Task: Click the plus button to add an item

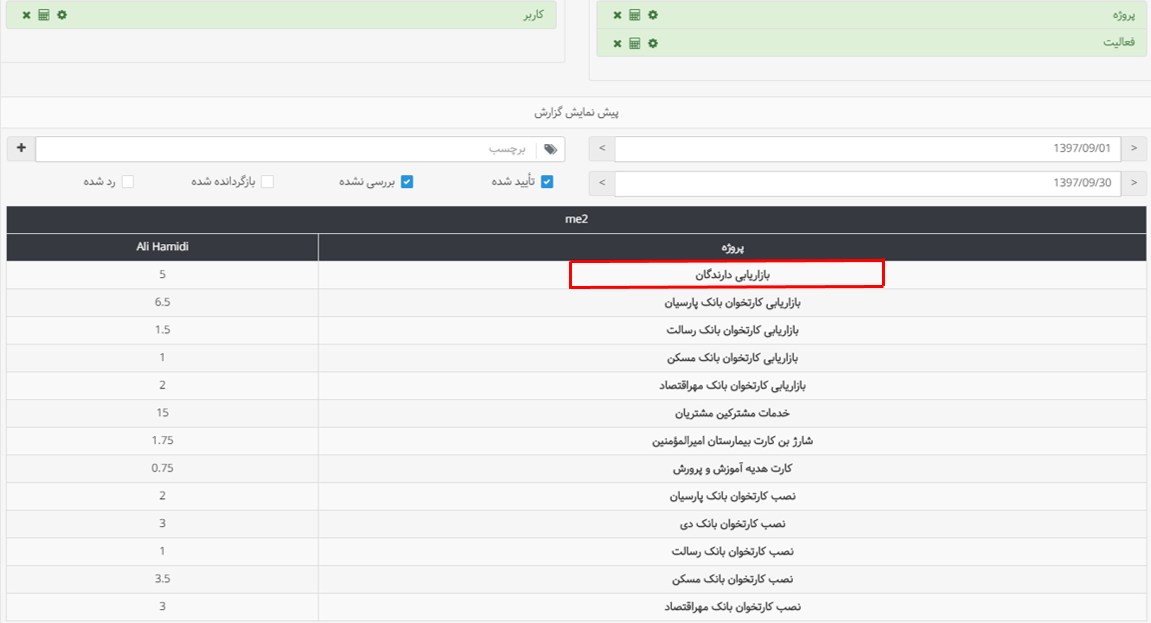Action: click(20, 148)
